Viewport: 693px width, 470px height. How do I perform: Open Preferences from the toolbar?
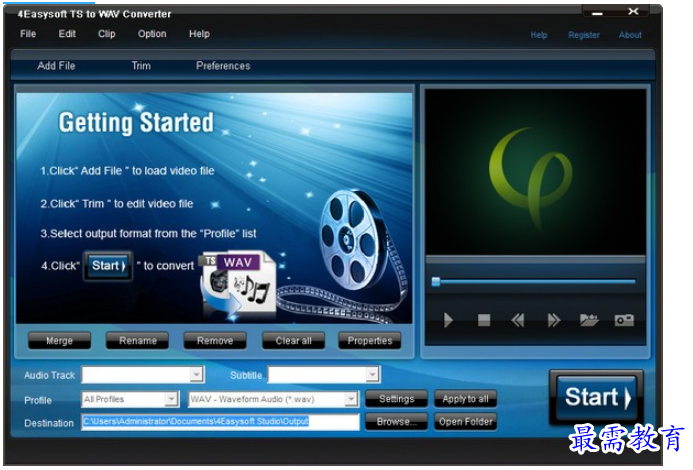point(223,66)
